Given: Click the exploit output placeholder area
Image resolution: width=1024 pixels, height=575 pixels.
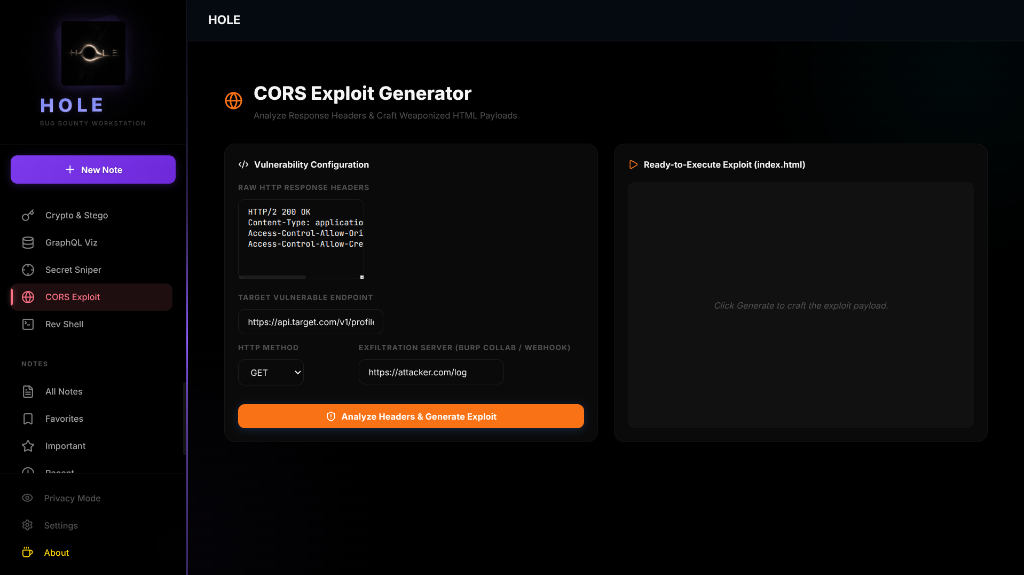Looking at the screenshot, I should tap(801, 305).
